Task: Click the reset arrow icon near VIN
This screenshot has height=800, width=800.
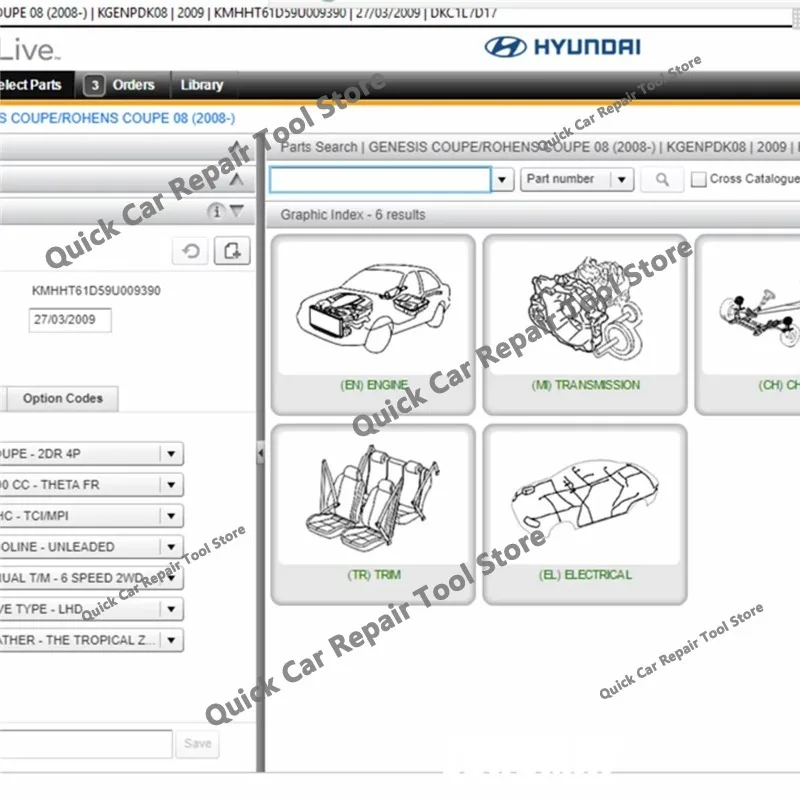Action: coord(191,251)
